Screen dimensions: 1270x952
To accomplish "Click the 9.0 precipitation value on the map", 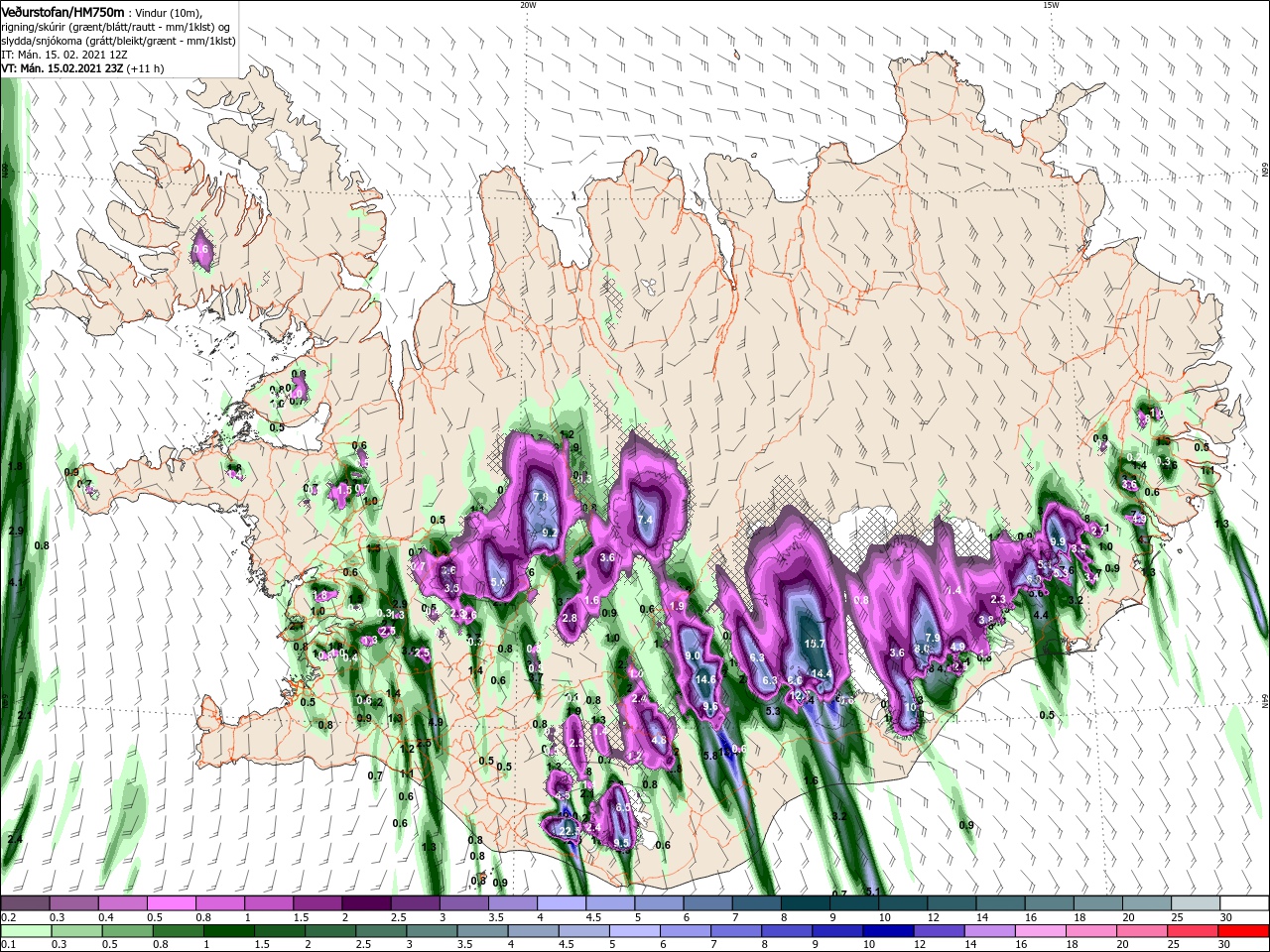I will pyautogui.click(x=694, y=655).
